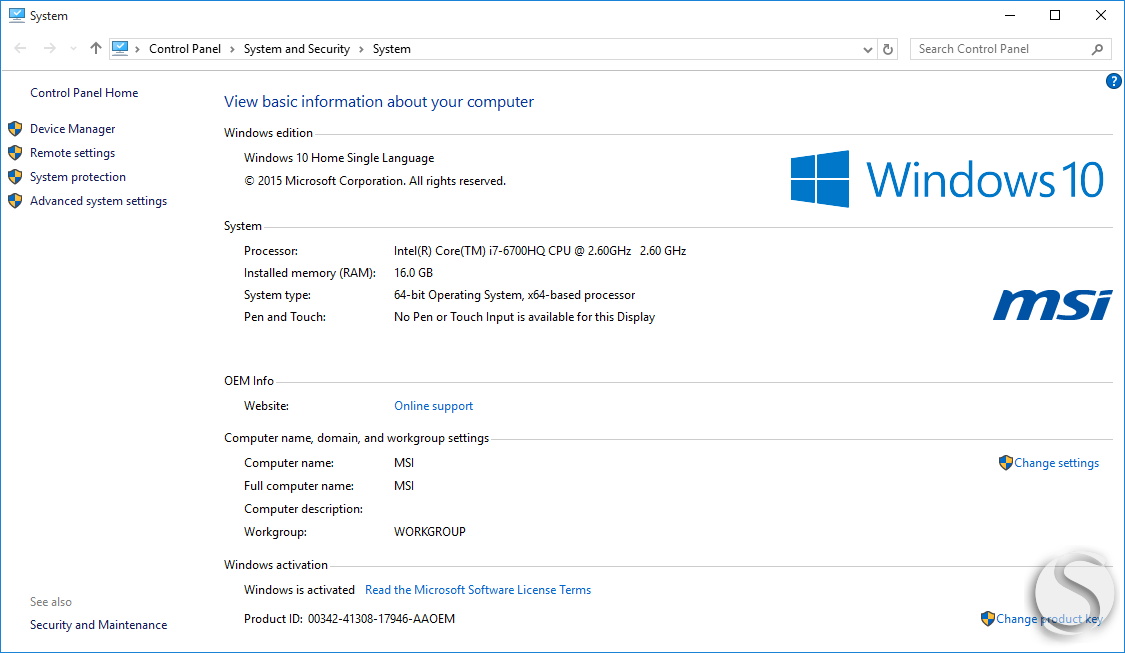Open Control Panel Home

pyautogui.click(x=84, y=93)
